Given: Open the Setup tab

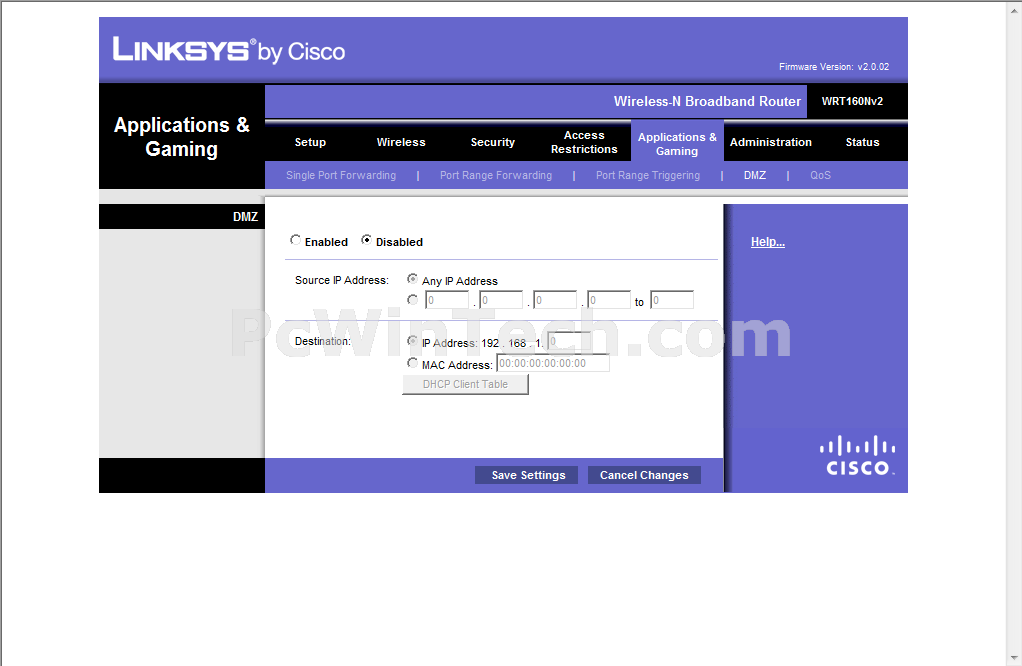Looking at the screenshot, I should [310, 142].
